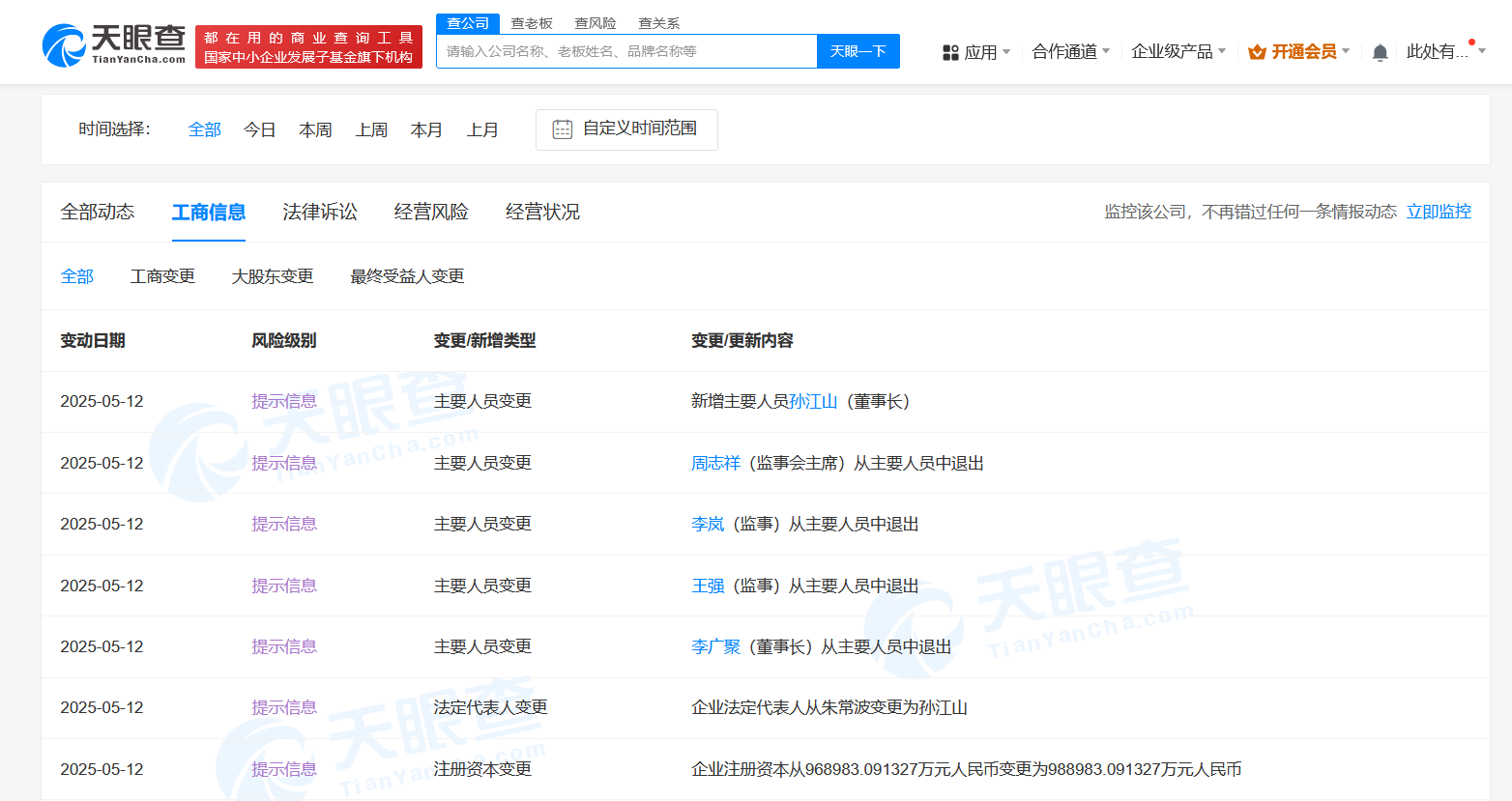Expand the 企业级产品 dropdown
The height and width of the screenshot is (801, 1512).
tap(1178, 51)
